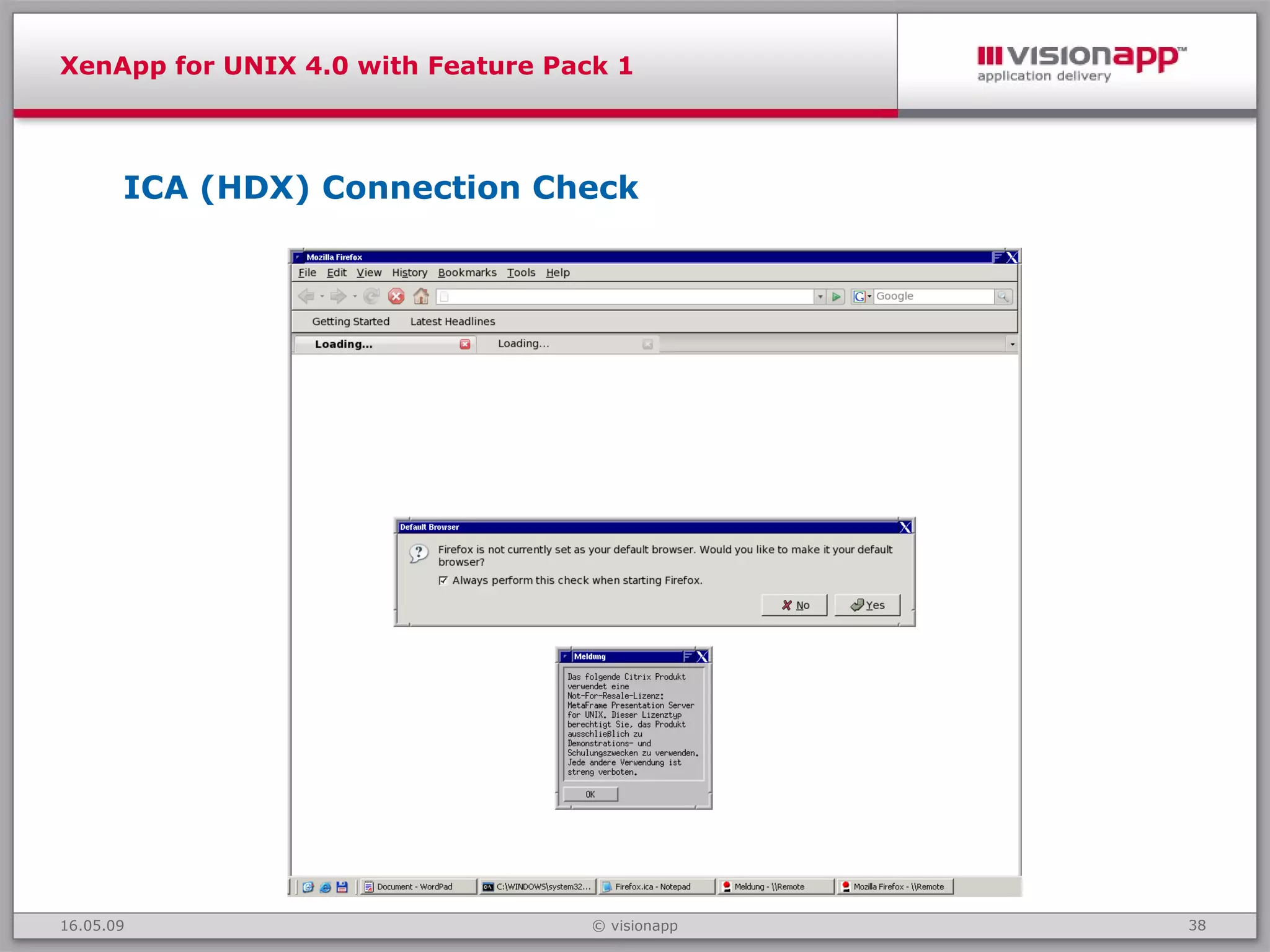Click the green Go arrow button

click(x=836, y=297)
